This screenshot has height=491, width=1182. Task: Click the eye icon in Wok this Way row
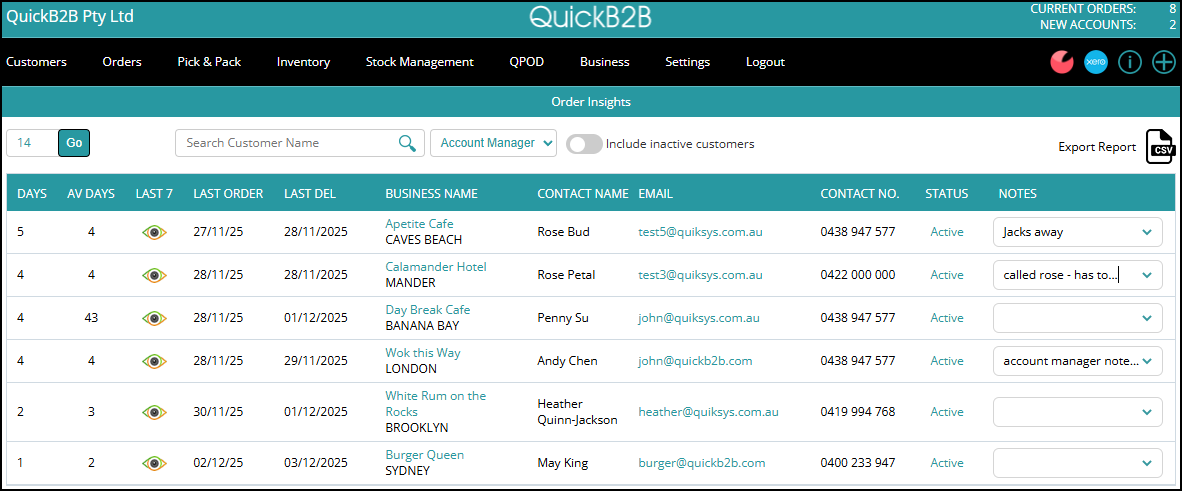pyautogui.click(x=154, y=361)
